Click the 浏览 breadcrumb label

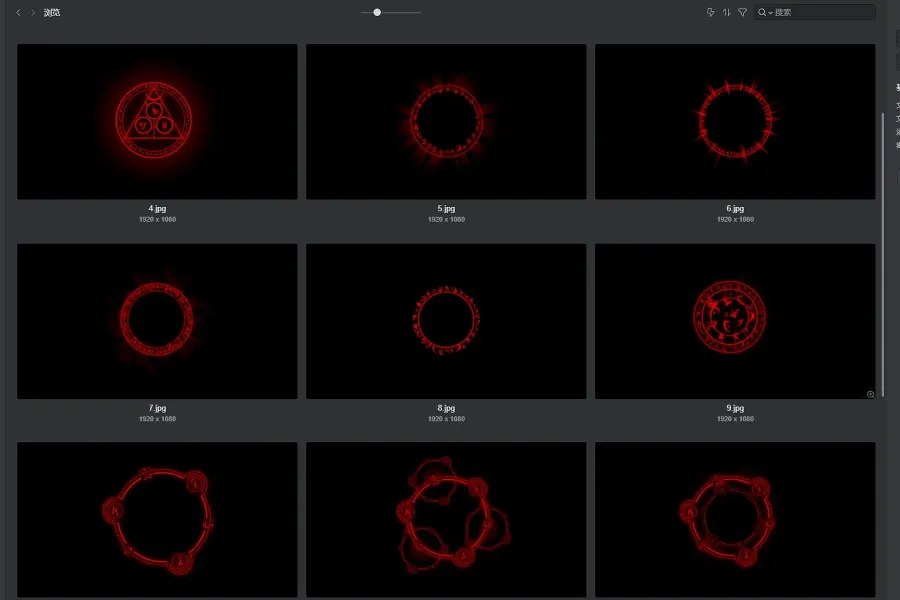pos(52,13)
